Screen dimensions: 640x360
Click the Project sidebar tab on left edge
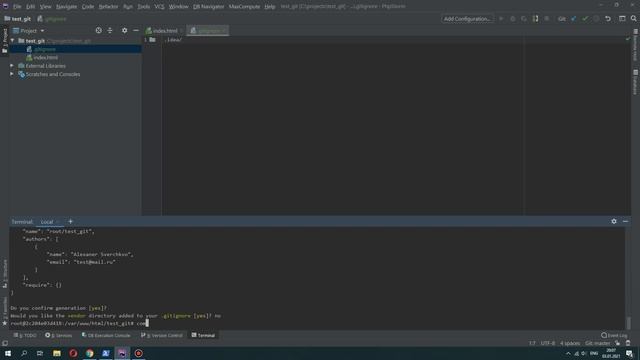4,40
